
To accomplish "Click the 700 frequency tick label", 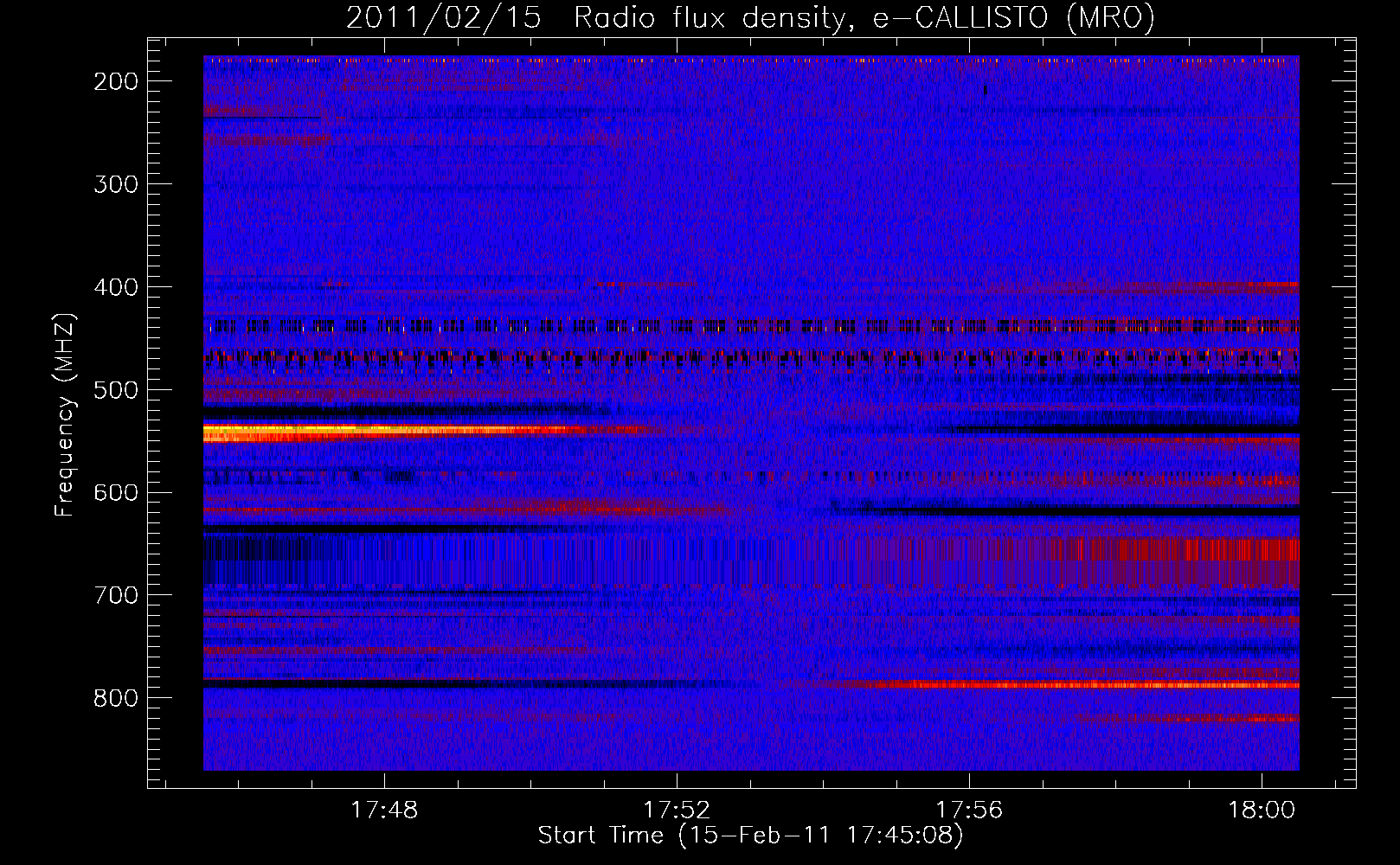I will 115,596.
